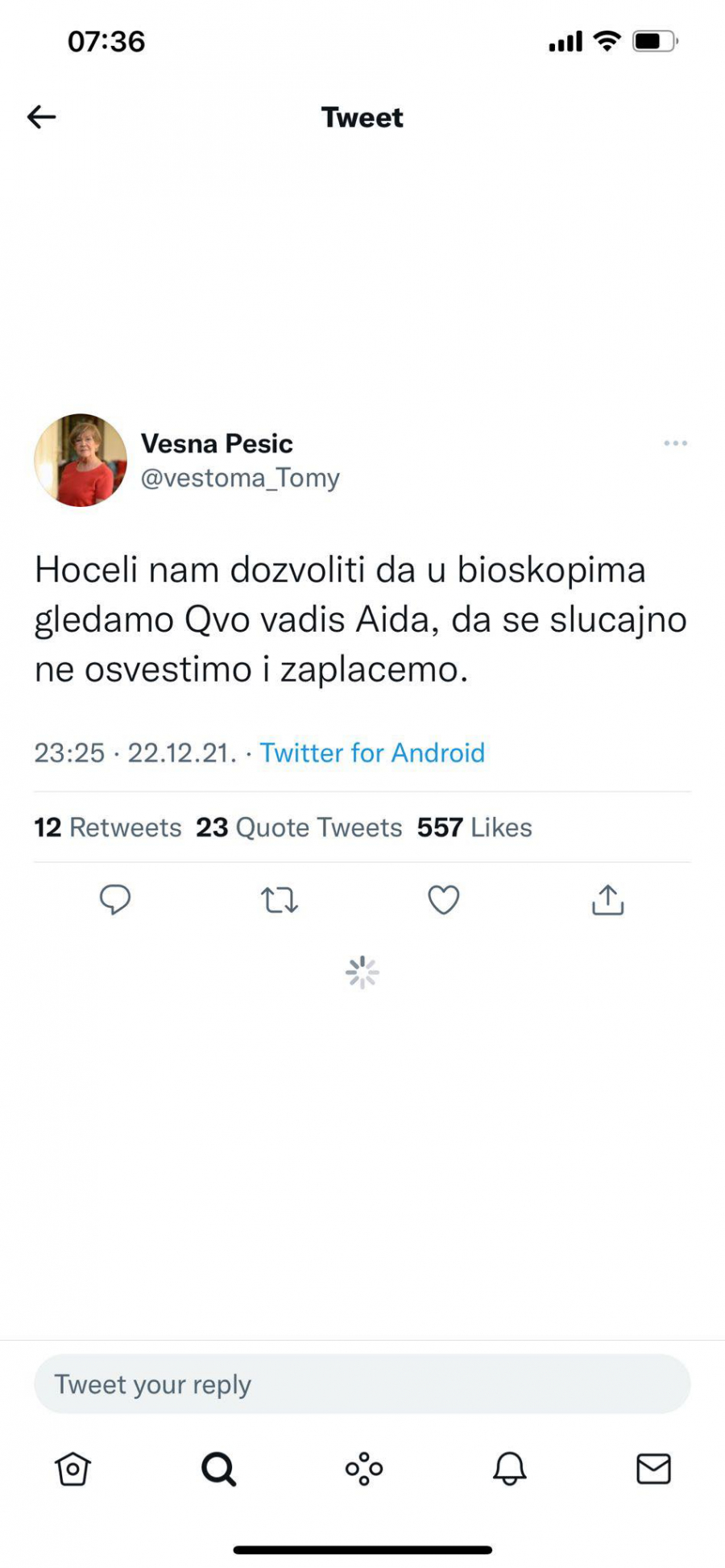The width and height of the screenshot is (725, 1568).
Task: View the 557 Likes list
Action: click(473, 828)
